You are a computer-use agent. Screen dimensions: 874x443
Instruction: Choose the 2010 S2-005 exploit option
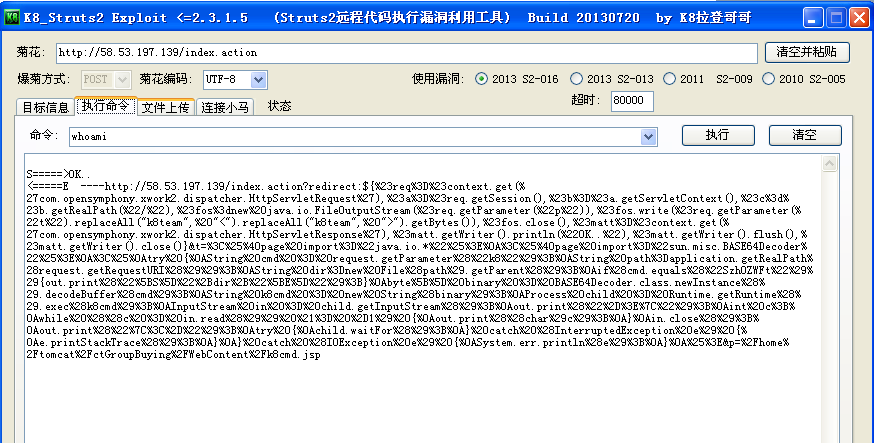click(x=768, y=79)
